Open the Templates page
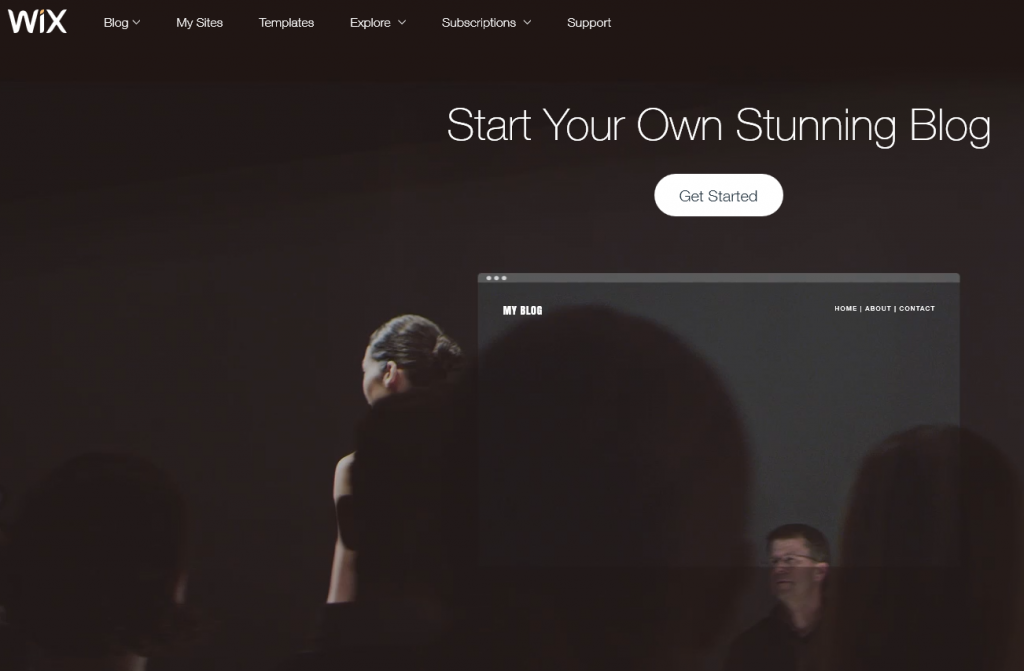1024x671 pixels. click(286, 23)
